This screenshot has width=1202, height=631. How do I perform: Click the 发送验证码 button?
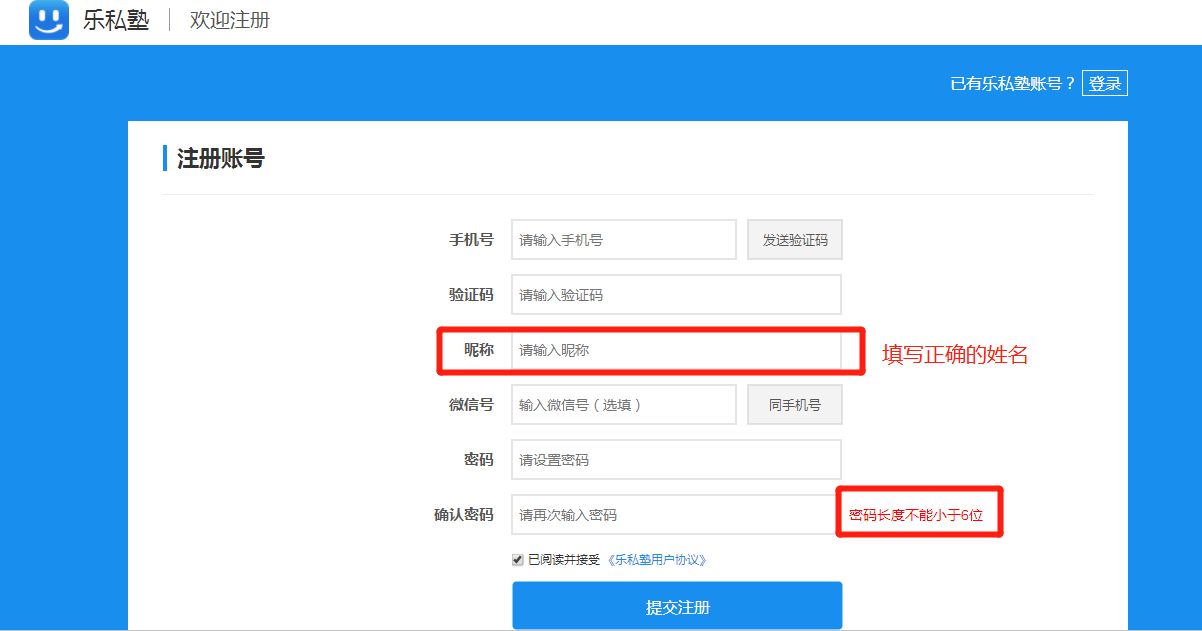point(795,240)
